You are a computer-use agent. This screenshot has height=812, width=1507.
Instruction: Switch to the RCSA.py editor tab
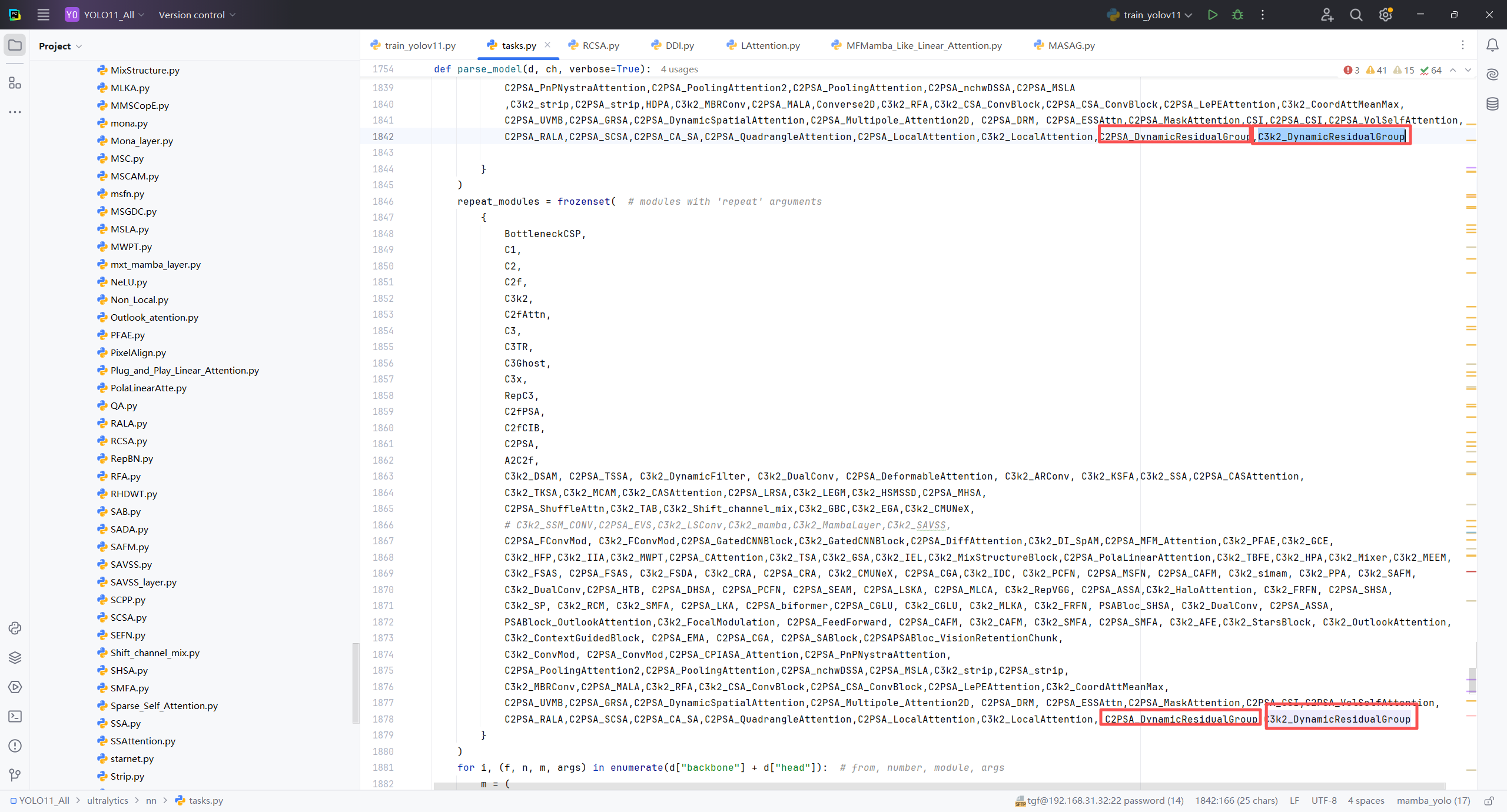(600, 45)
